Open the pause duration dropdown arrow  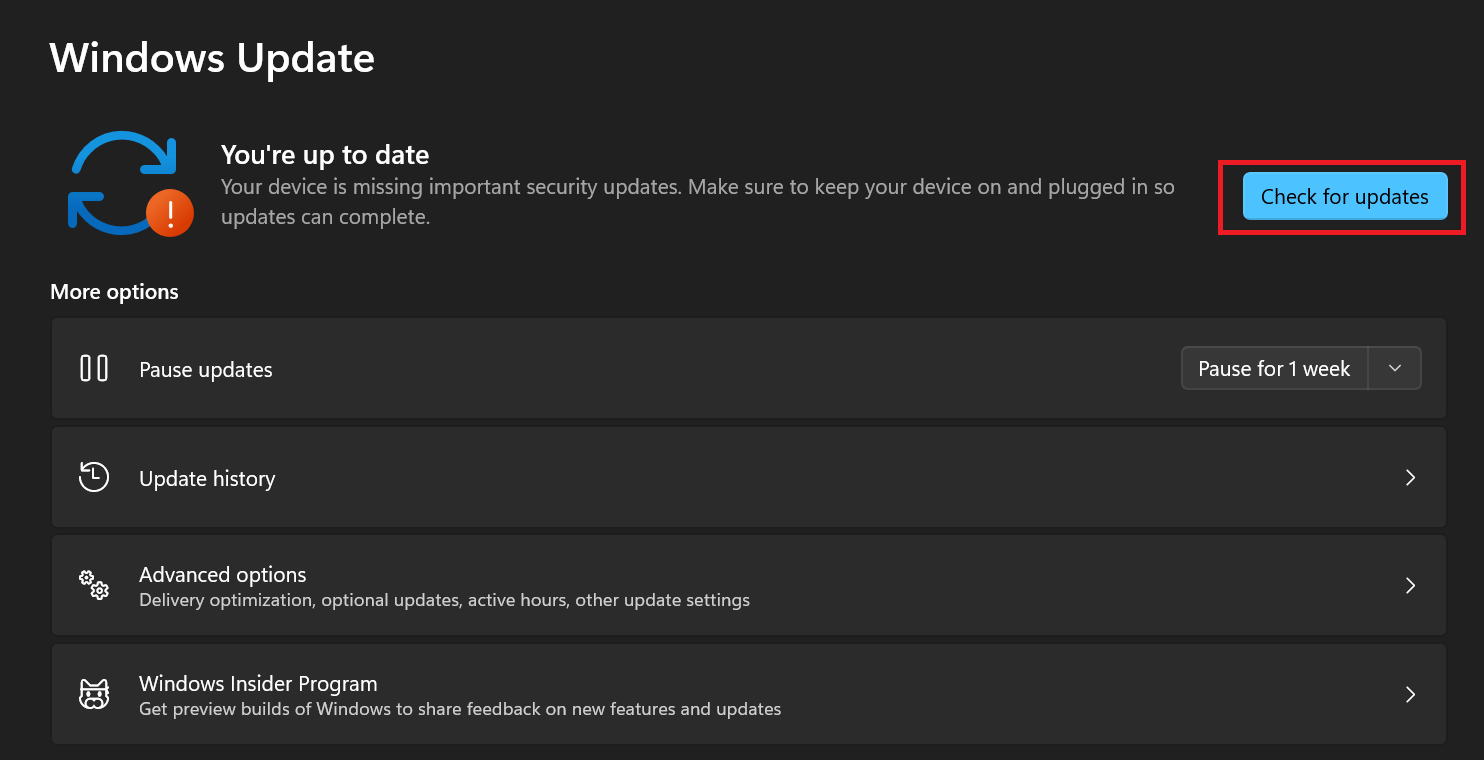point(1395,369)
